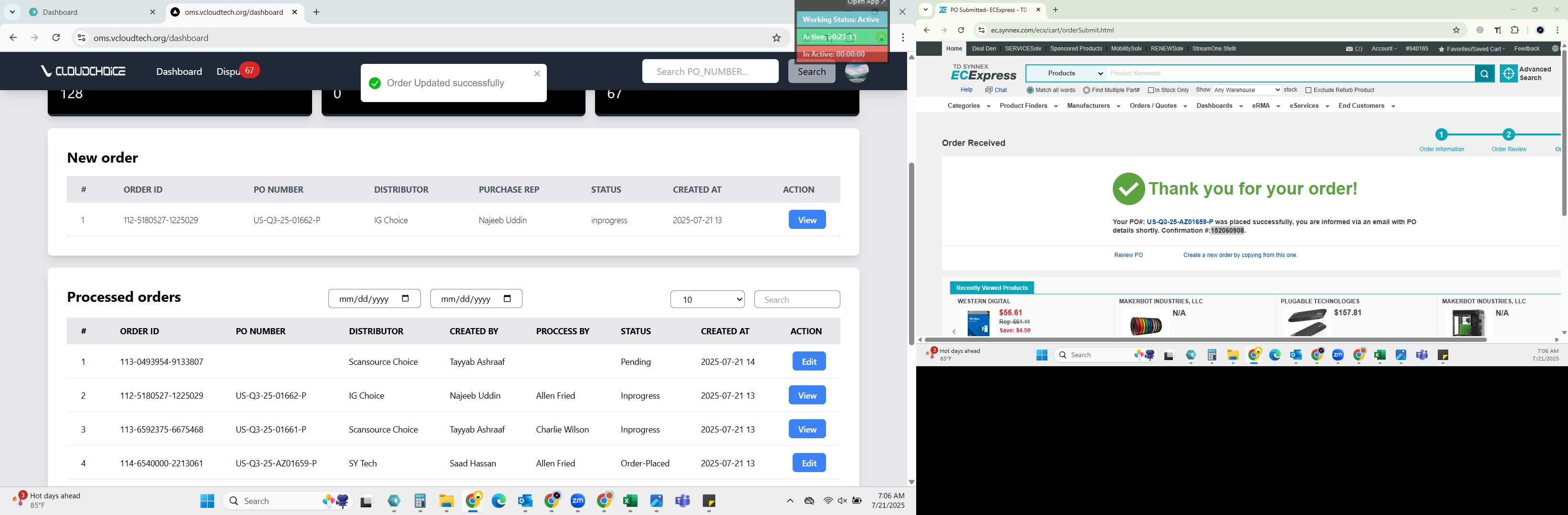Open the Wi-Fi icon in the system tray
This screenshot has width=1568, height=515.
[828, 500]
